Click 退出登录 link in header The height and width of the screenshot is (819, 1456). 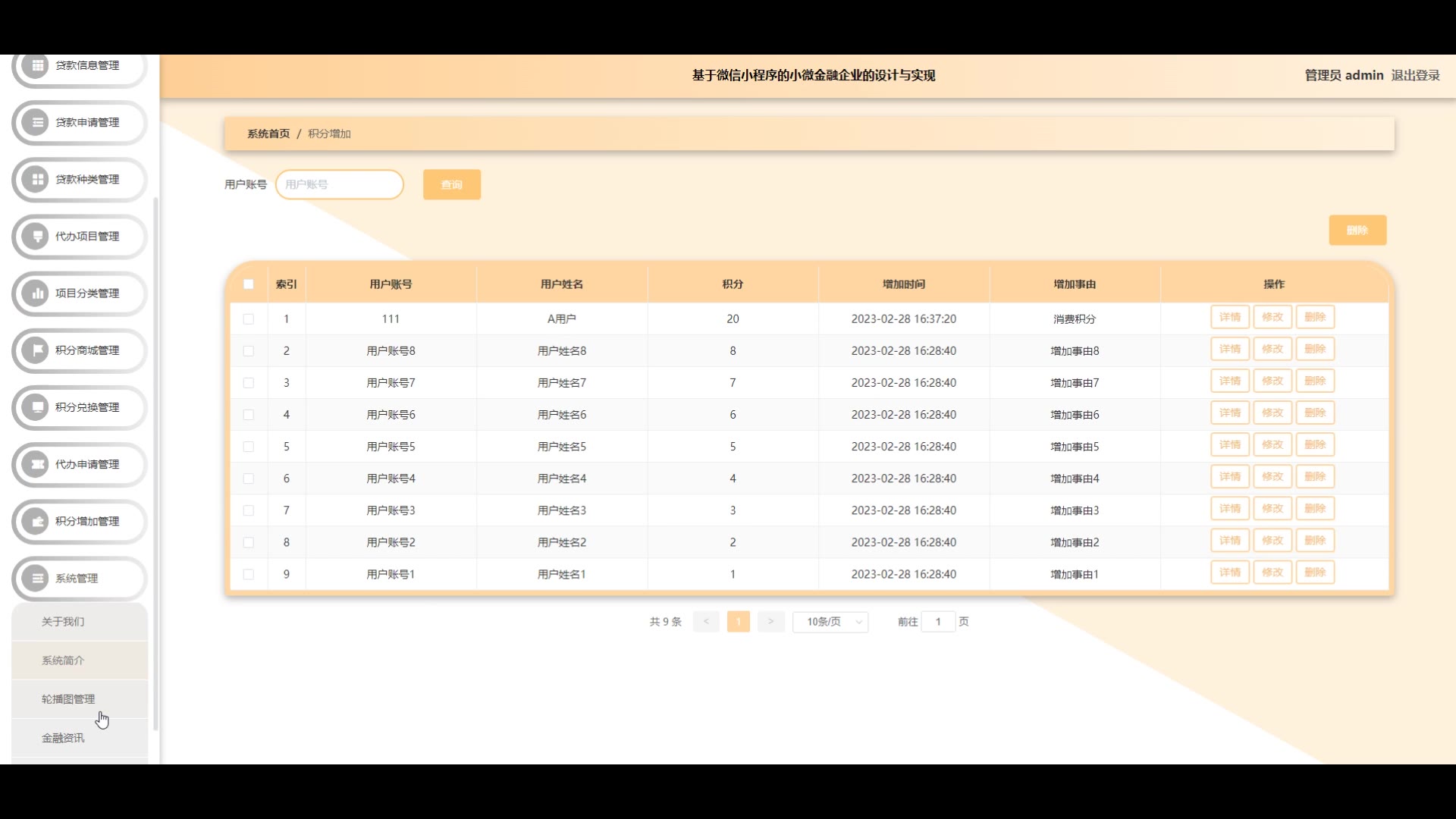pos(1415,75)
